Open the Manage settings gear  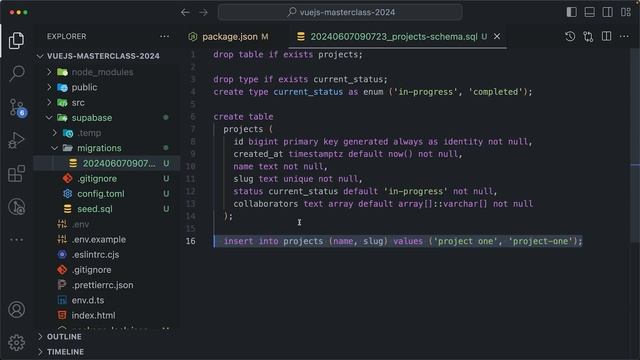pos(16,342)
